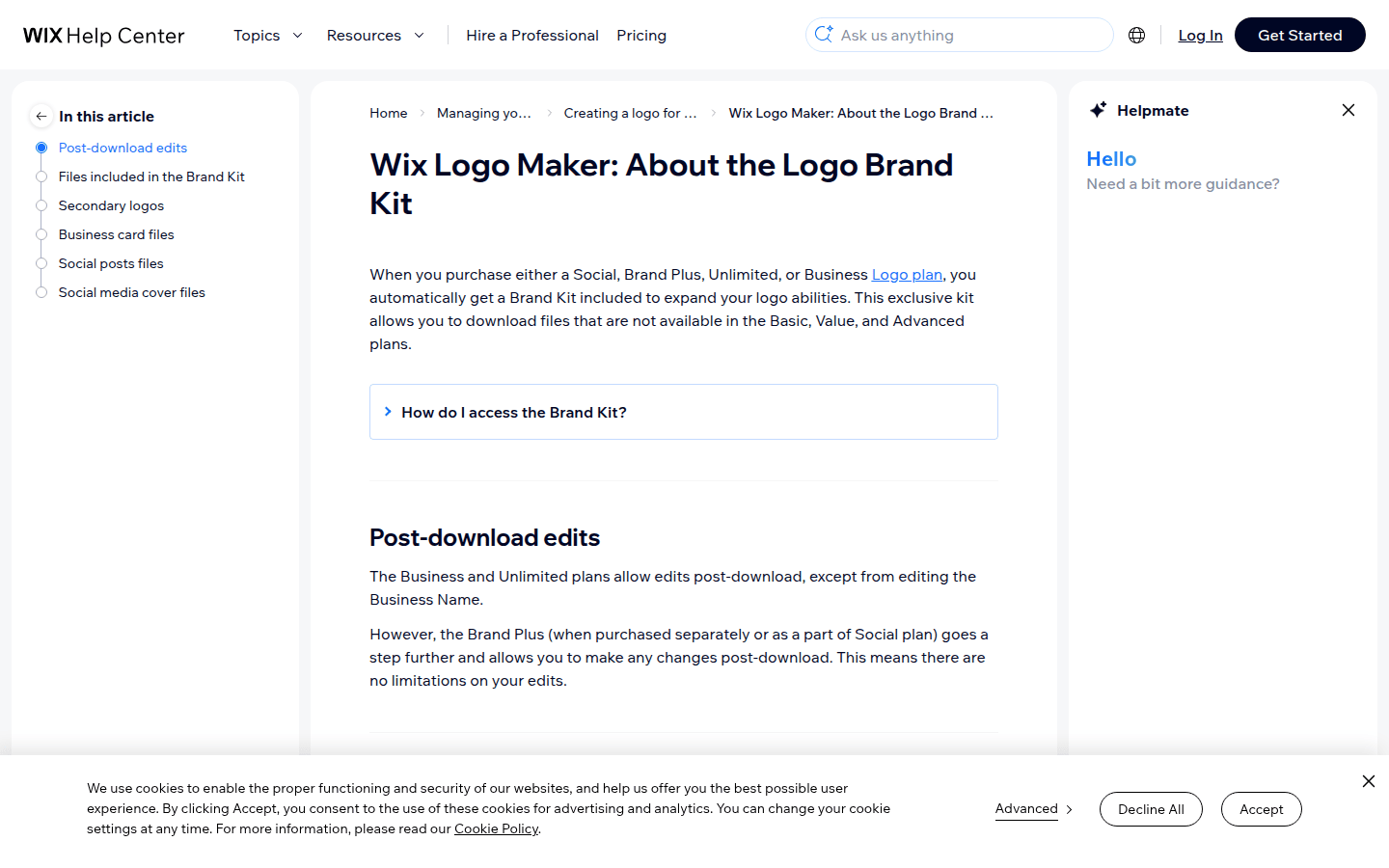This screenshot has height=868, width=1389.
Task: Go to Hire a Professional
Action: coord(532,36)
